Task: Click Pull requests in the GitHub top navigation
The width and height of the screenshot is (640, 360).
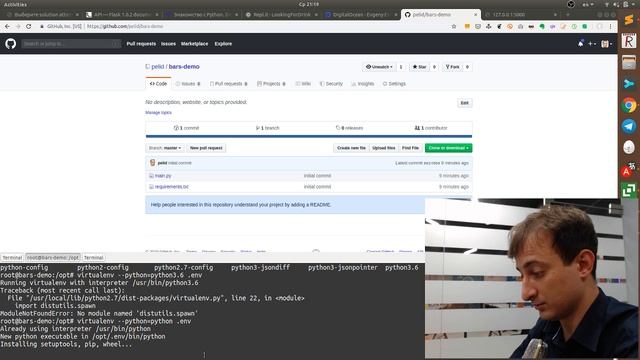Action: tap(141, 44)
